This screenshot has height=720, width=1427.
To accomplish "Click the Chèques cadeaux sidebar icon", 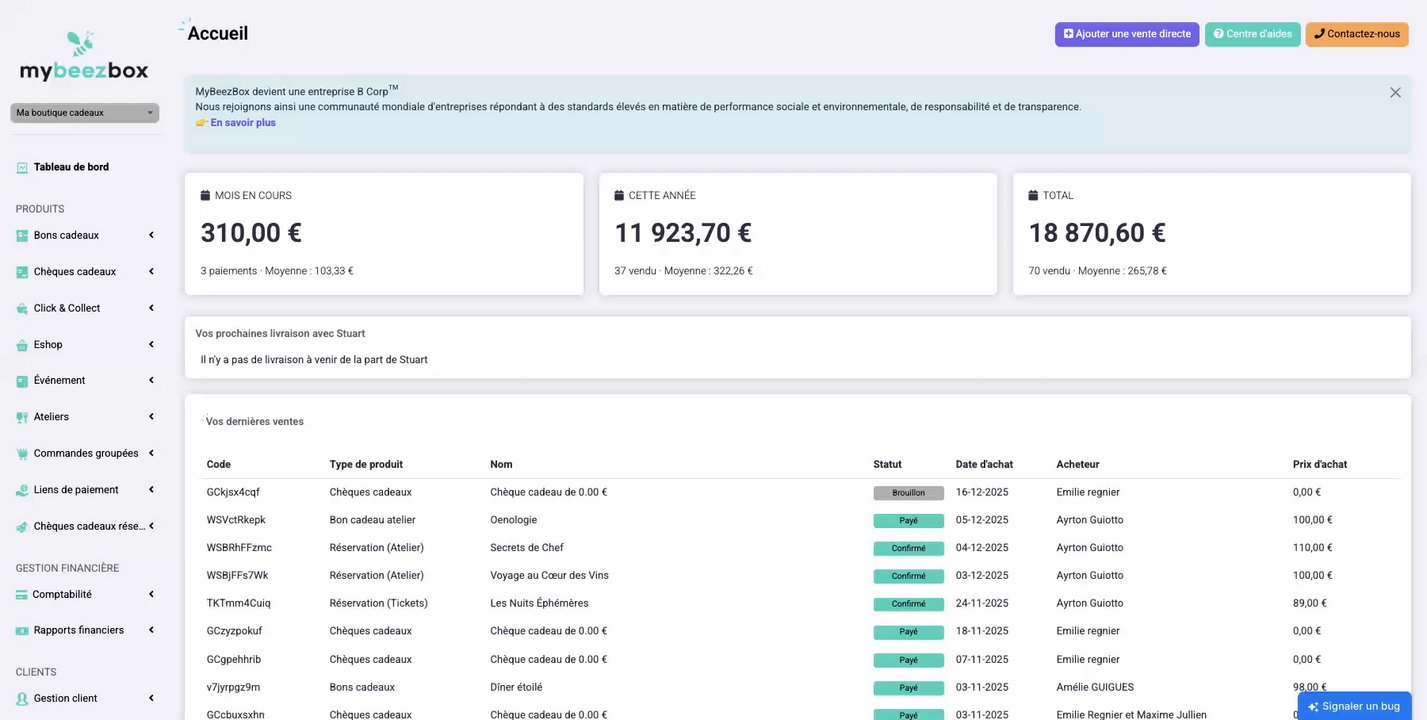I will coord(22,272).
